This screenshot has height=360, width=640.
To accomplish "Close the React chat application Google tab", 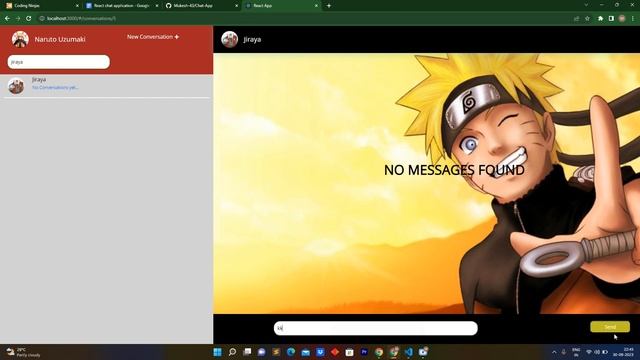I will (x=157, y=6).
